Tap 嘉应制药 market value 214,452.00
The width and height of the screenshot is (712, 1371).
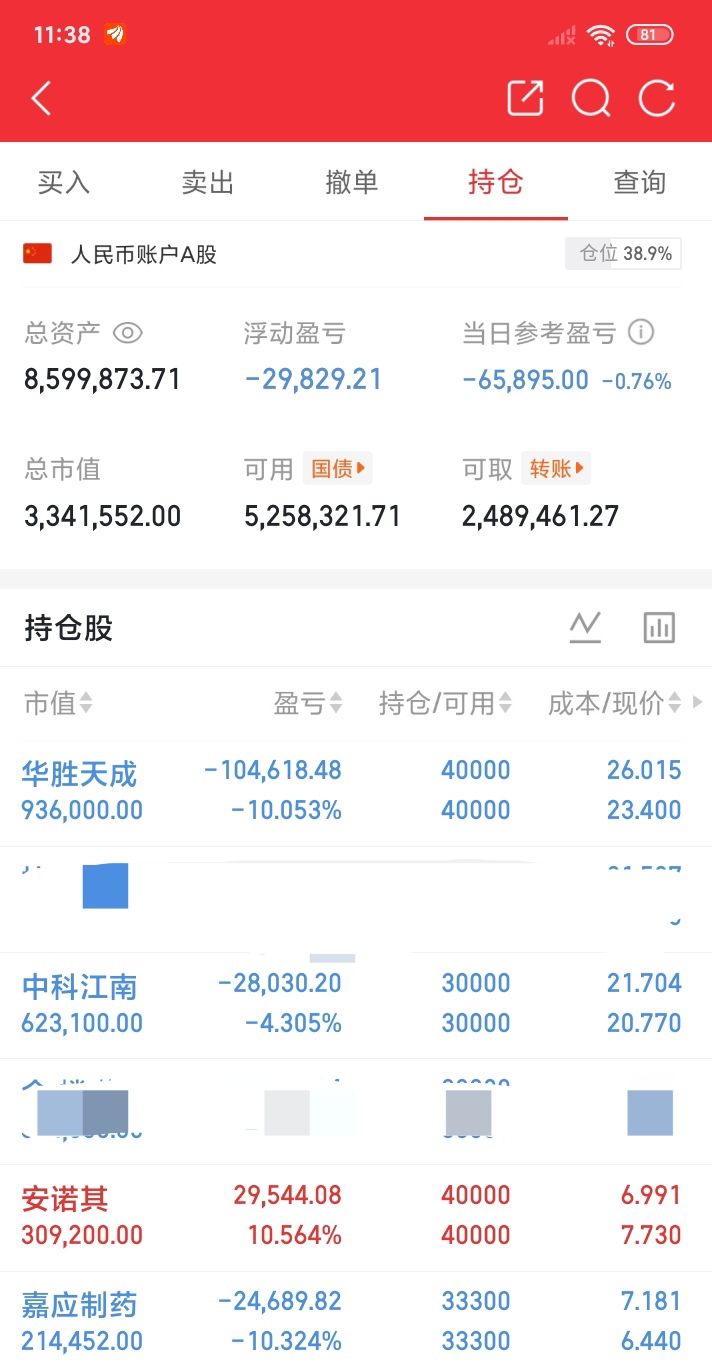82,1341
